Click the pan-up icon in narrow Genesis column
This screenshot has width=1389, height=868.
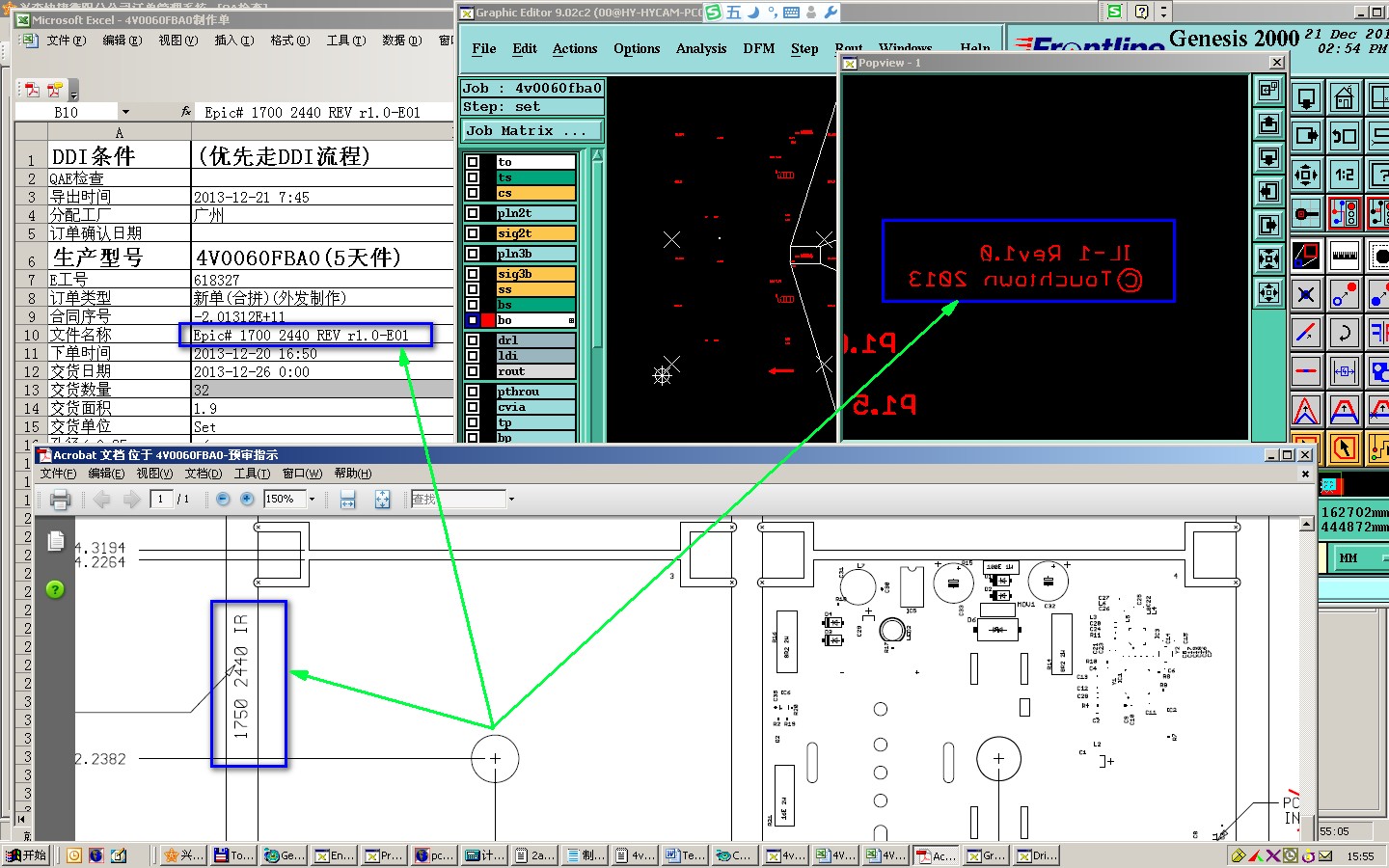1268,124
